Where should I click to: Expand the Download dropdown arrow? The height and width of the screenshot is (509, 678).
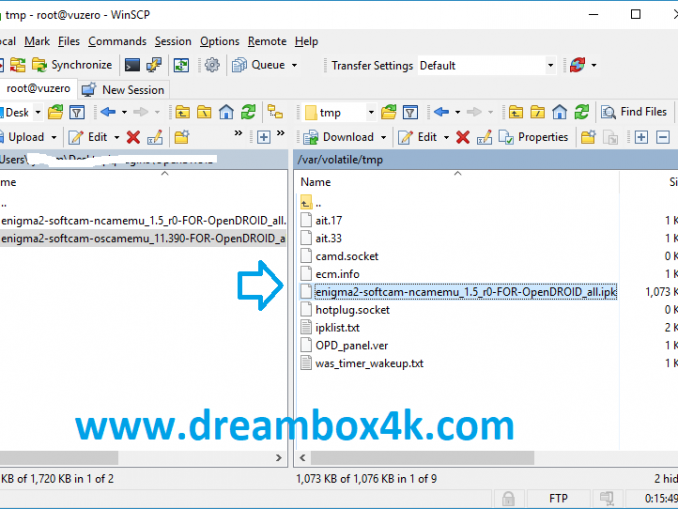384,138
